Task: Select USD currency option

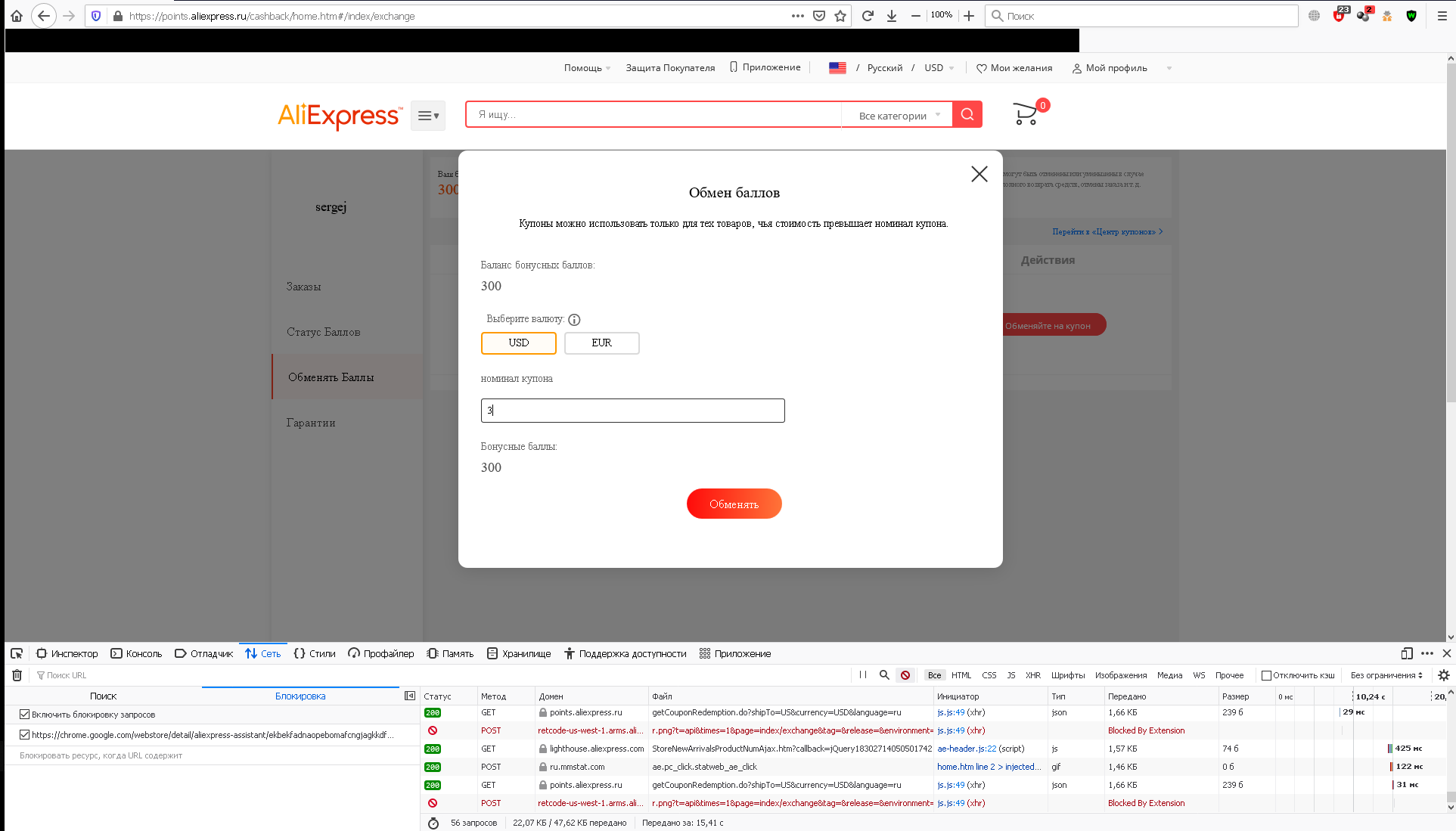Action: click(x=519, y=343)
